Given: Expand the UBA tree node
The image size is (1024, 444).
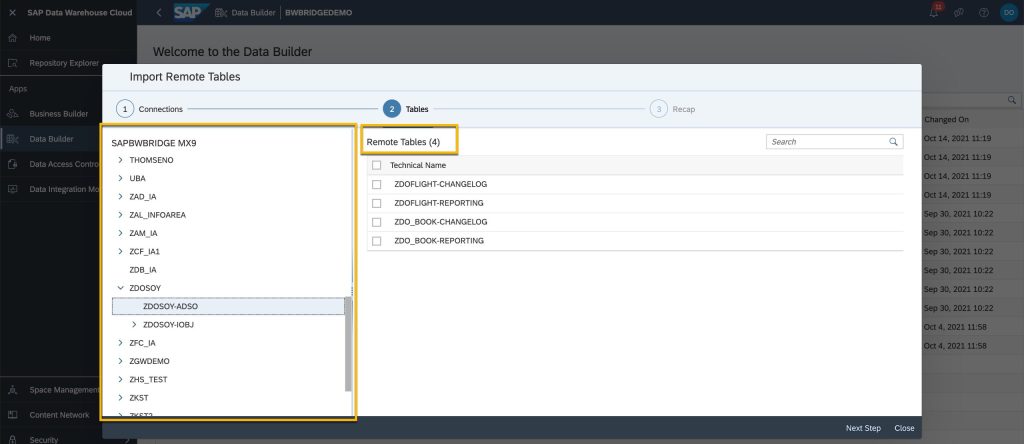Looking at the screenshot, I should point(120,178).
